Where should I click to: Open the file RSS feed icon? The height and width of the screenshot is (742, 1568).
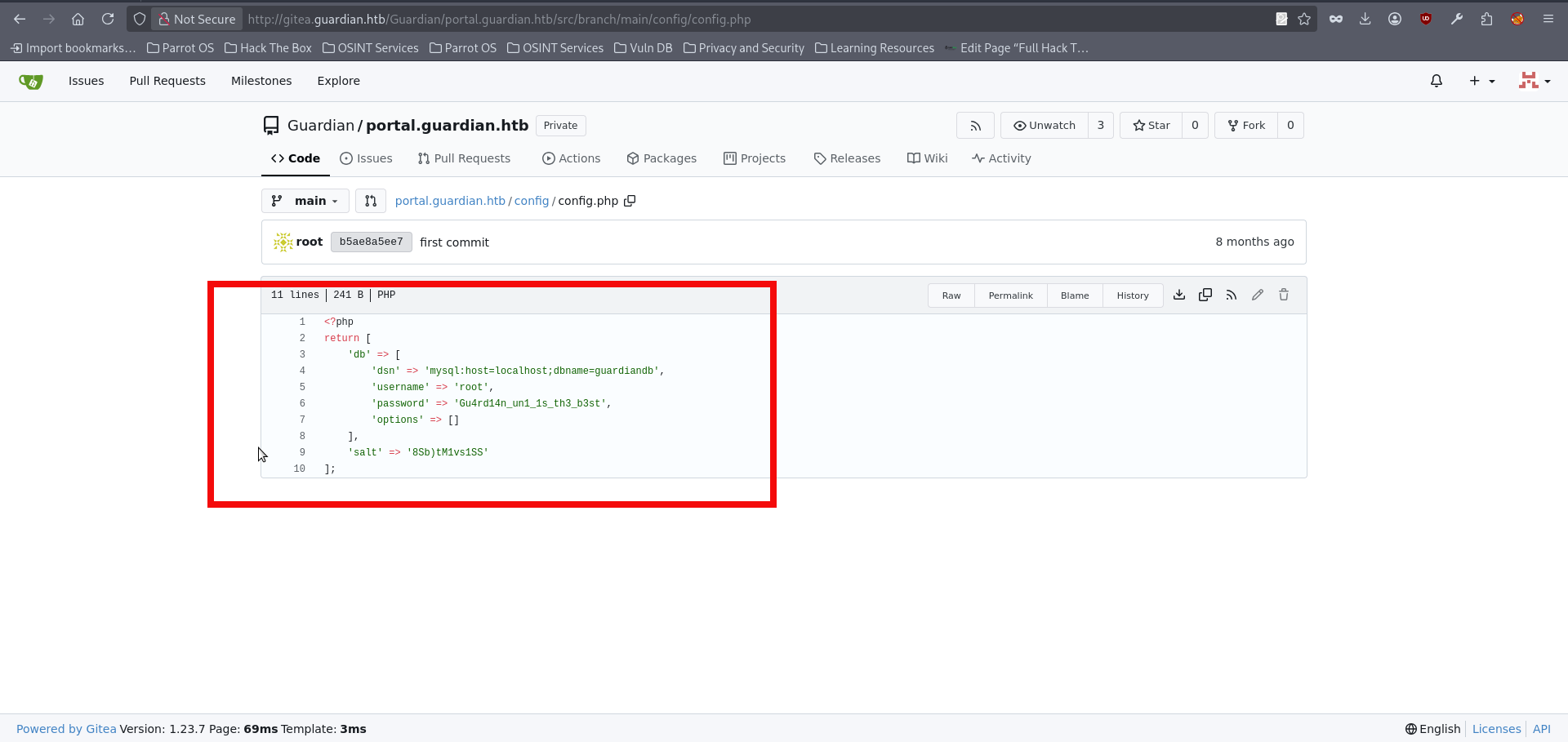click(1232, 295)
